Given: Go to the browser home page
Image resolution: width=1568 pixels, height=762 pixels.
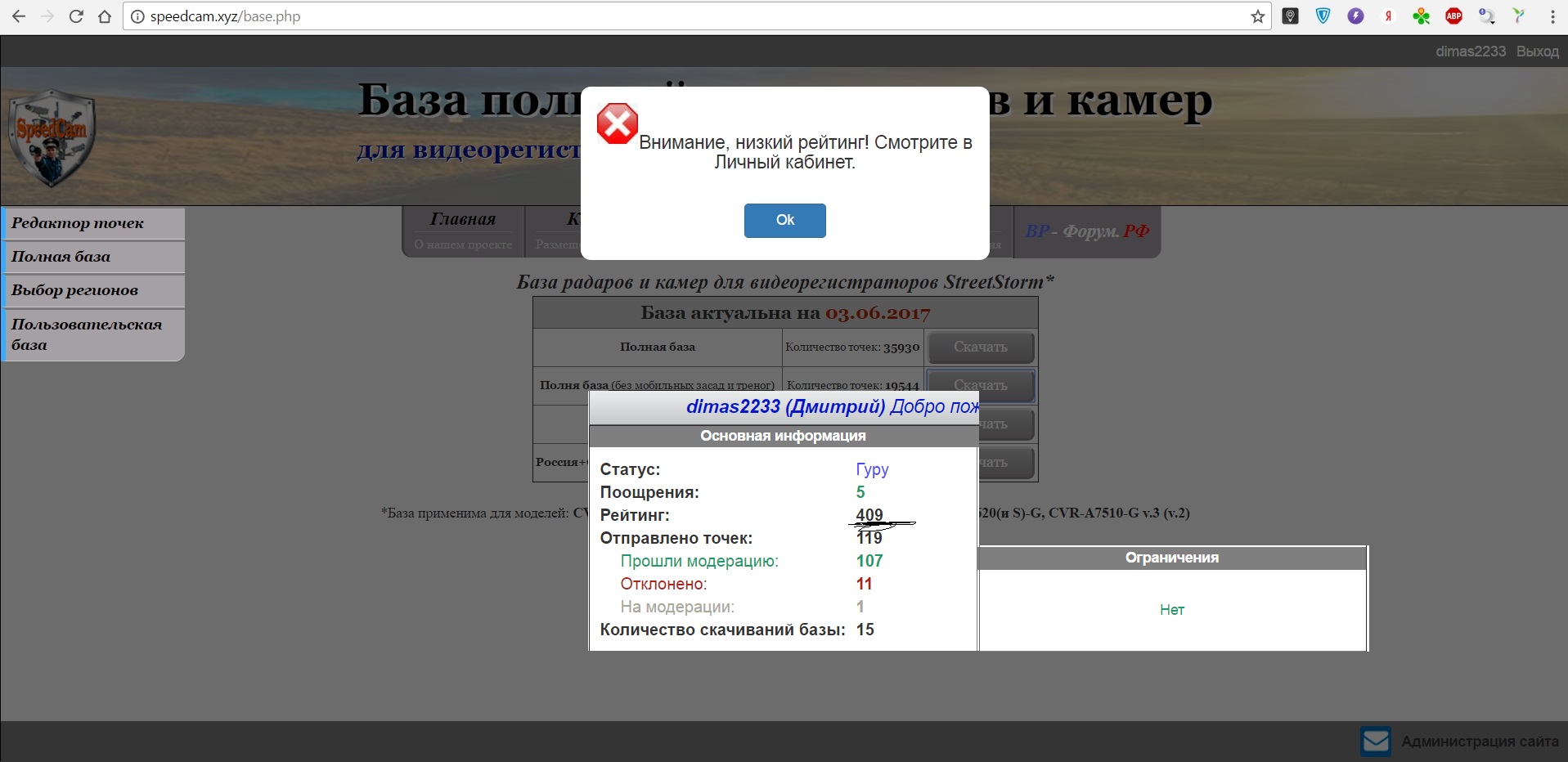Looking at the screenshot, I should [x=105, y=16].
